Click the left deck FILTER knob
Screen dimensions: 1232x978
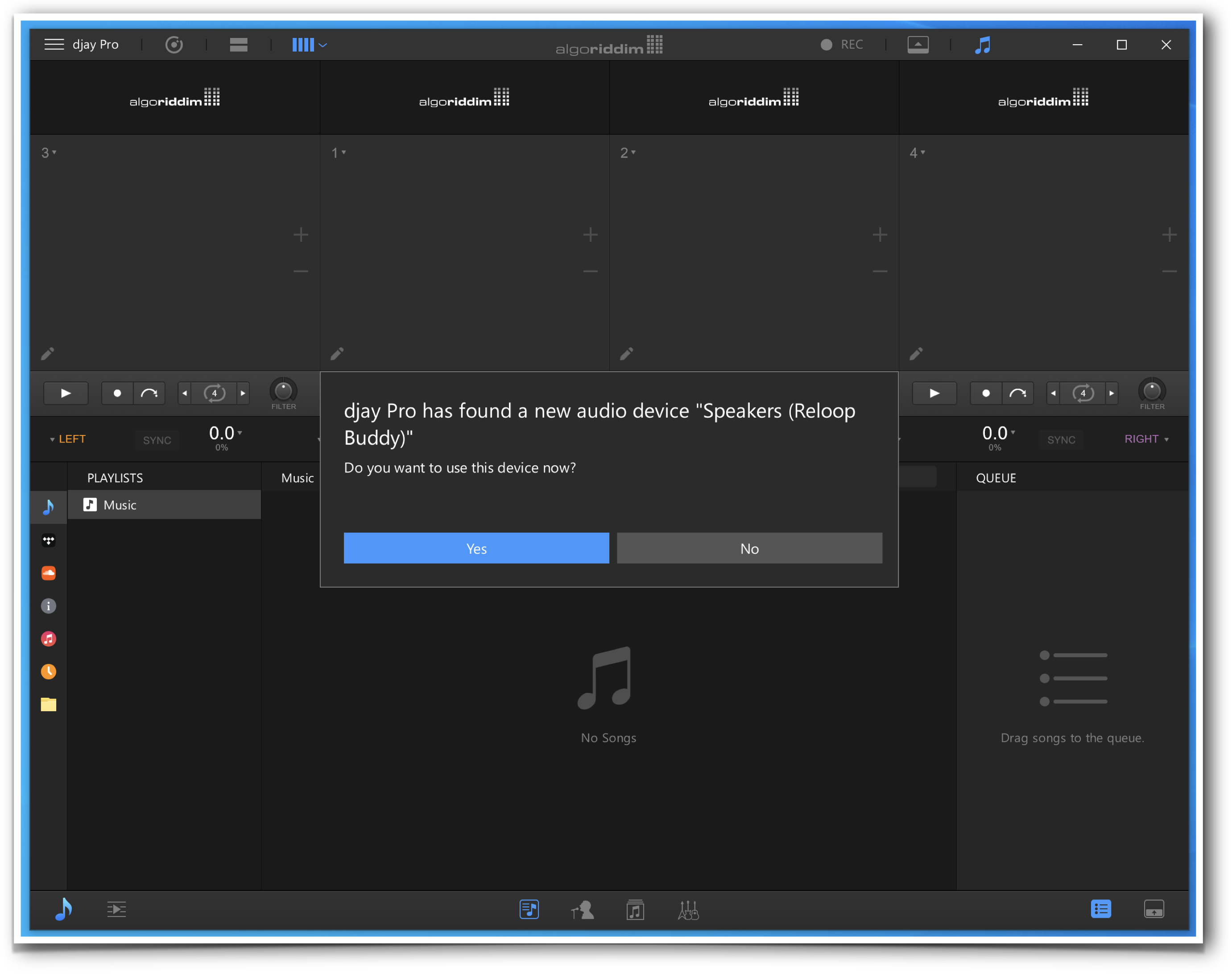pyautogui.click(x=283, y=391)
